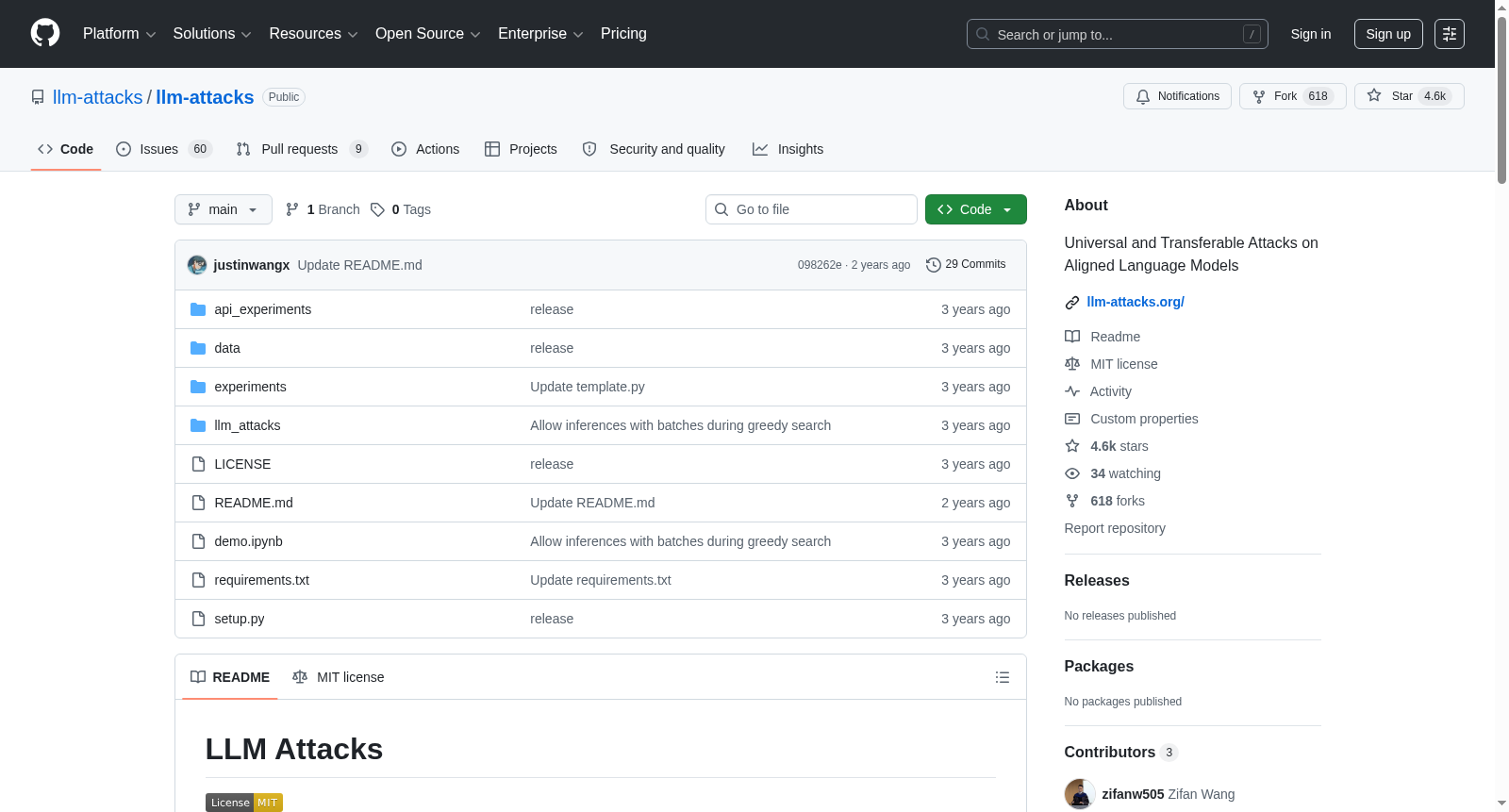Open the Pull requests tab
The image size is (1509, 812).
click(x=302, y=149)
